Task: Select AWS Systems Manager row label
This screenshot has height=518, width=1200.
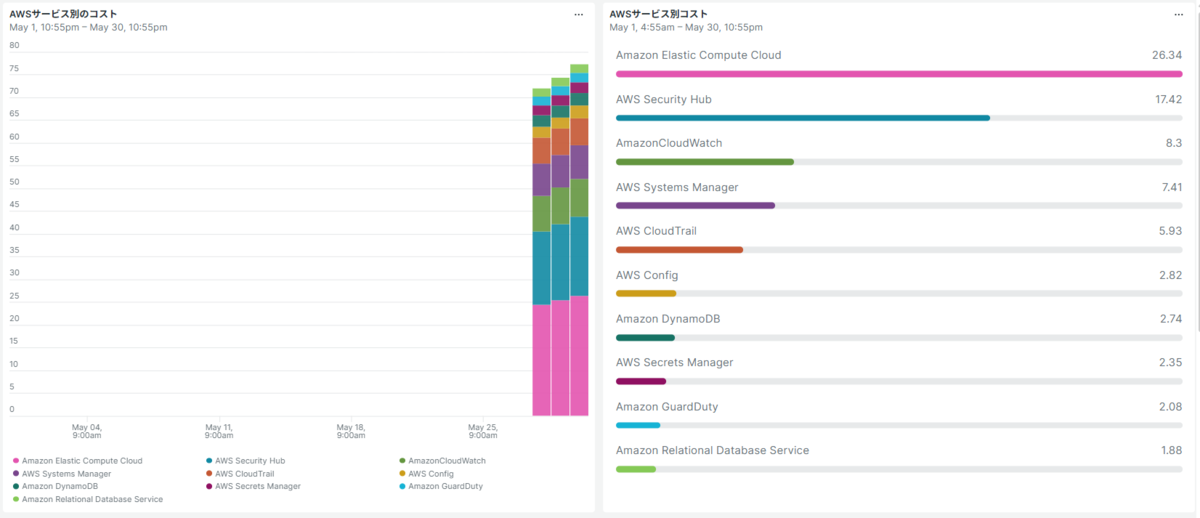Action: [677, 188]
